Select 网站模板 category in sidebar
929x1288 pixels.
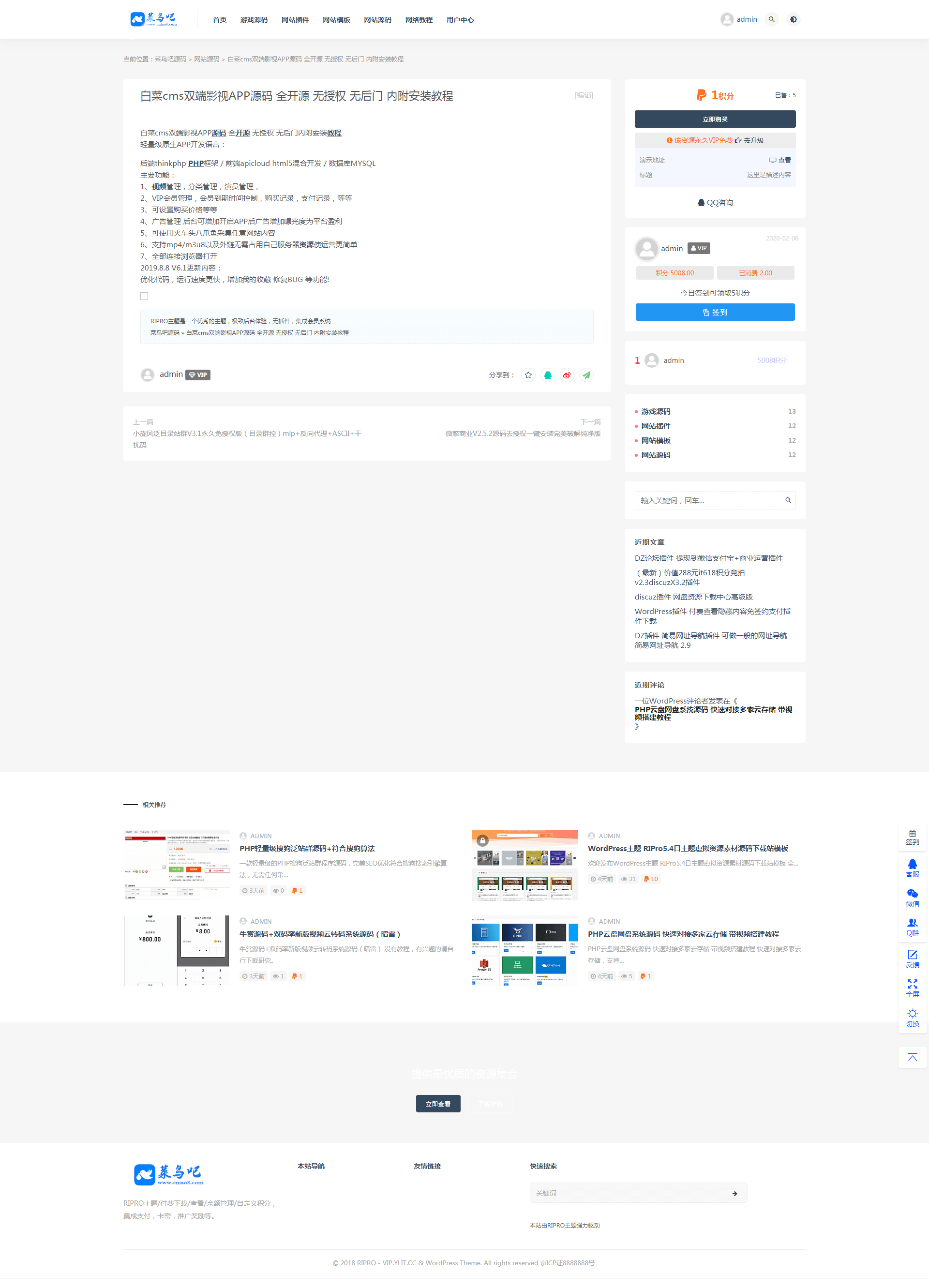(656, 441)
